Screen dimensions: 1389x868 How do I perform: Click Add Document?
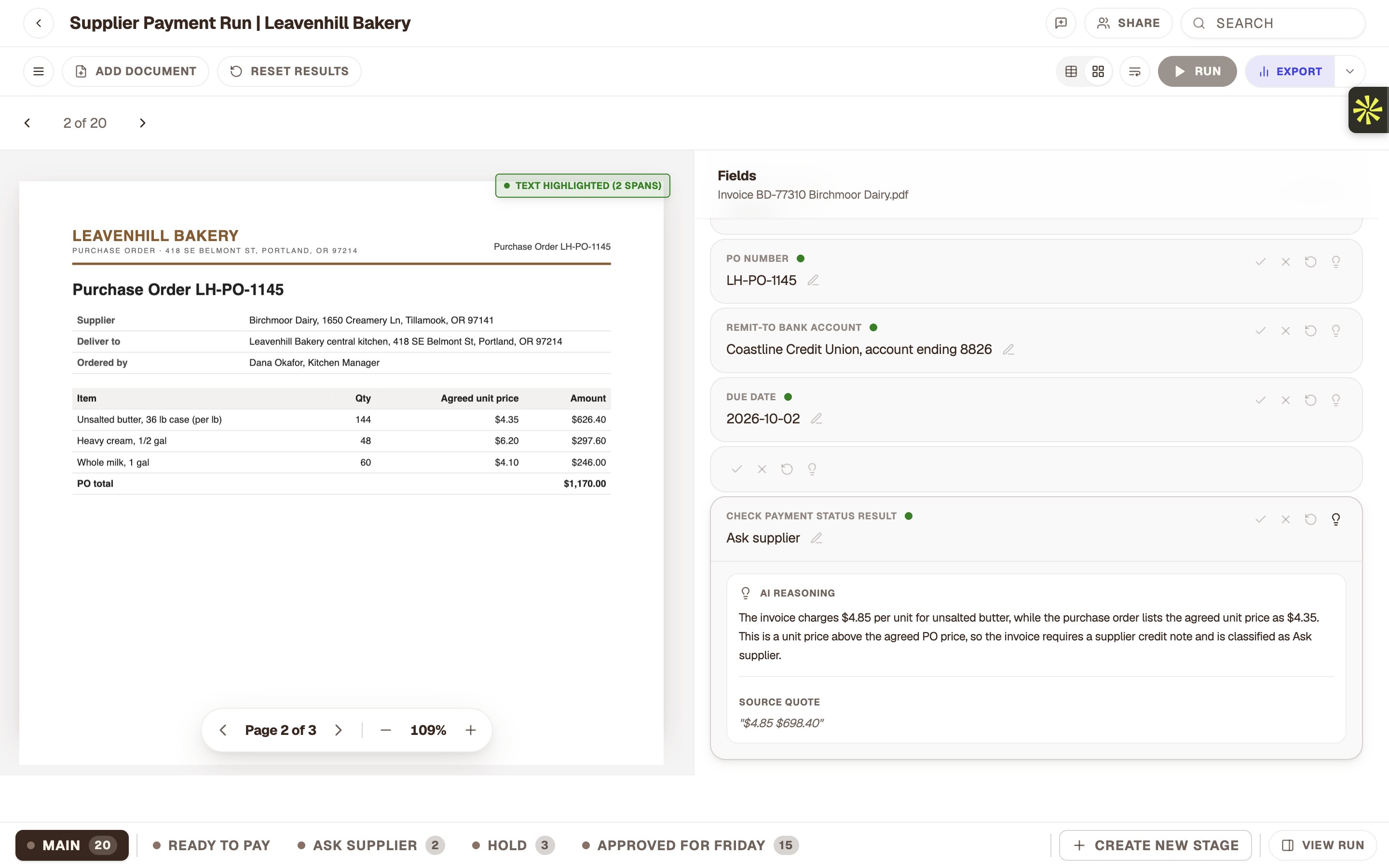(x=136, y=71)
